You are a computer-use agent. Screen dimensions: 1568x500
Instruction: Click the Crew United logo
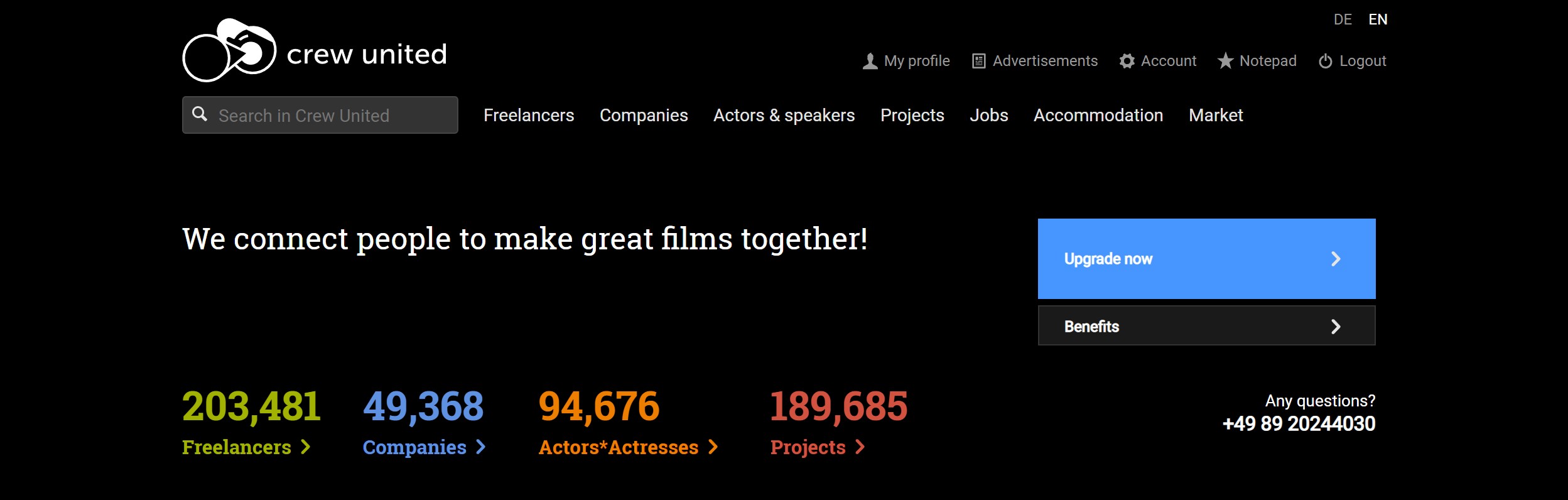[x=314, y=52]
